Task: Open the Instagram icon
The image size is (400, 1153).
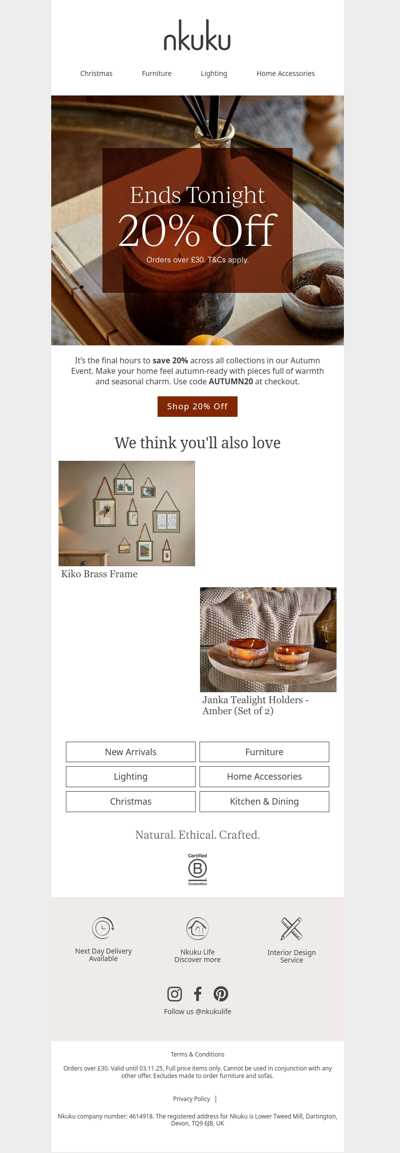Action: click(x=174, y=994)
